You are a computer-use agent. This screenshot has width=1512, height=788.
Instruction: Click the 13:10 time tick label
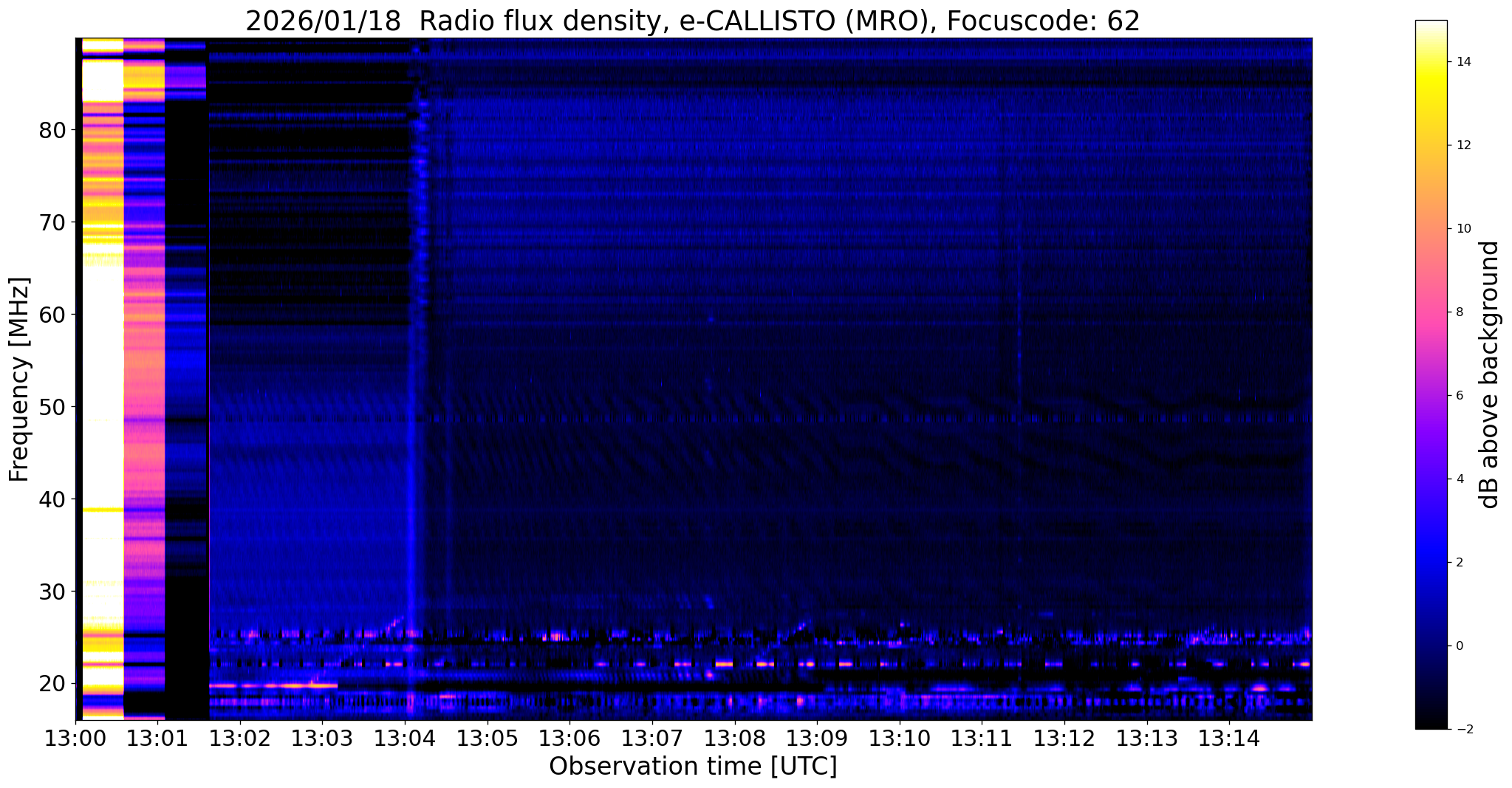coord(900,738)
